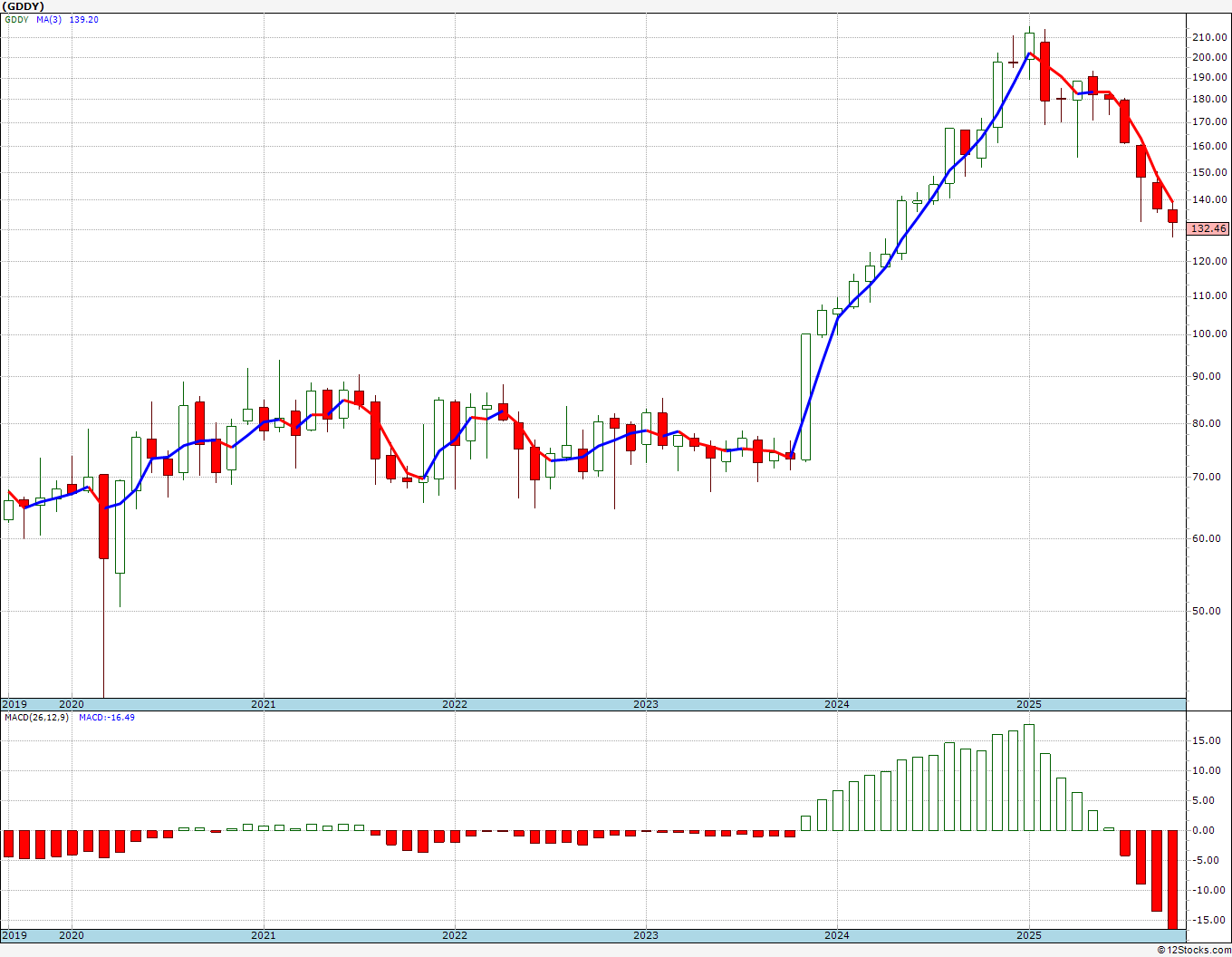Click 2025 on the bottom MACD timeline
This screenshot has height=957, width=1232.
click(x=1028, y=935)
